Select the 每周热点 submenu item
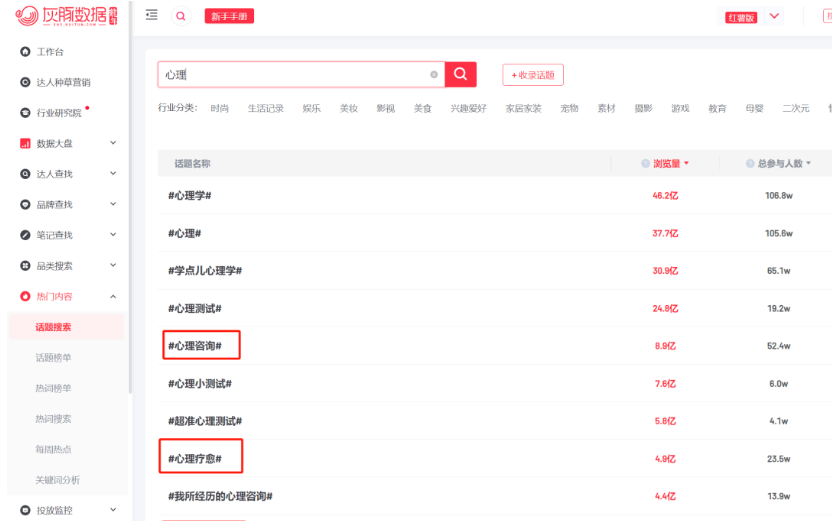832x521 pixels. click(x=53, y=449)
